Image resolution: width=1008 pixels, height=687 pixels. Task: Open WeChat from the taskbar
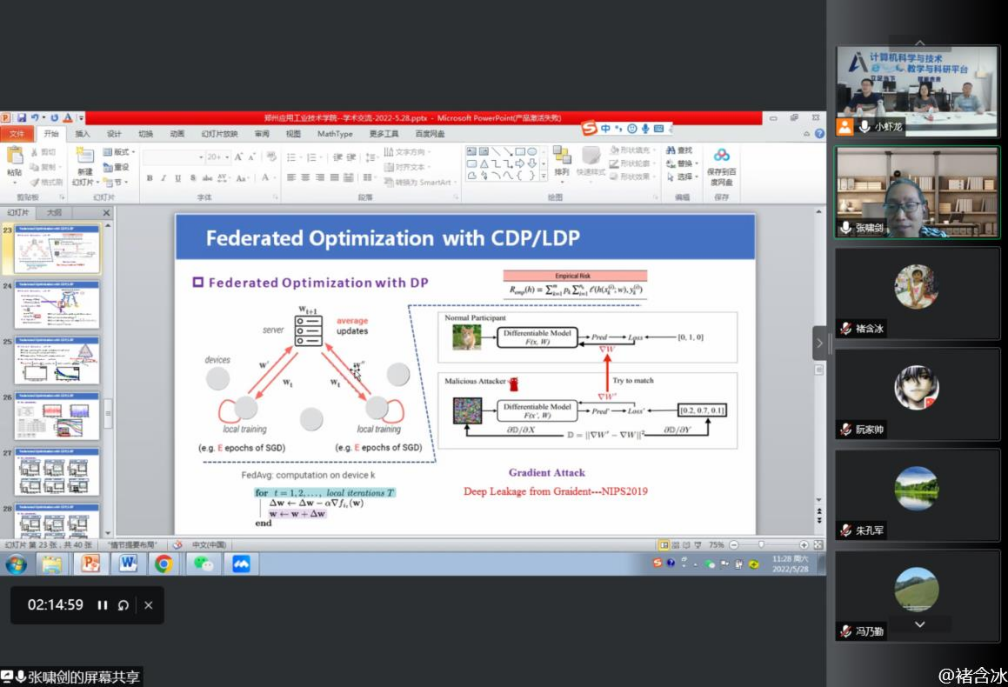[203, 564]
